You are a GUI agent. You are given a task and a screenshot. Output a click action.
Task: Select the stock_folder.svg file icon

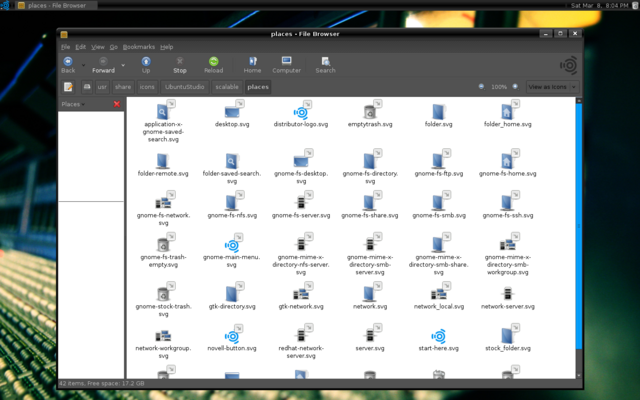coord(507,335)
